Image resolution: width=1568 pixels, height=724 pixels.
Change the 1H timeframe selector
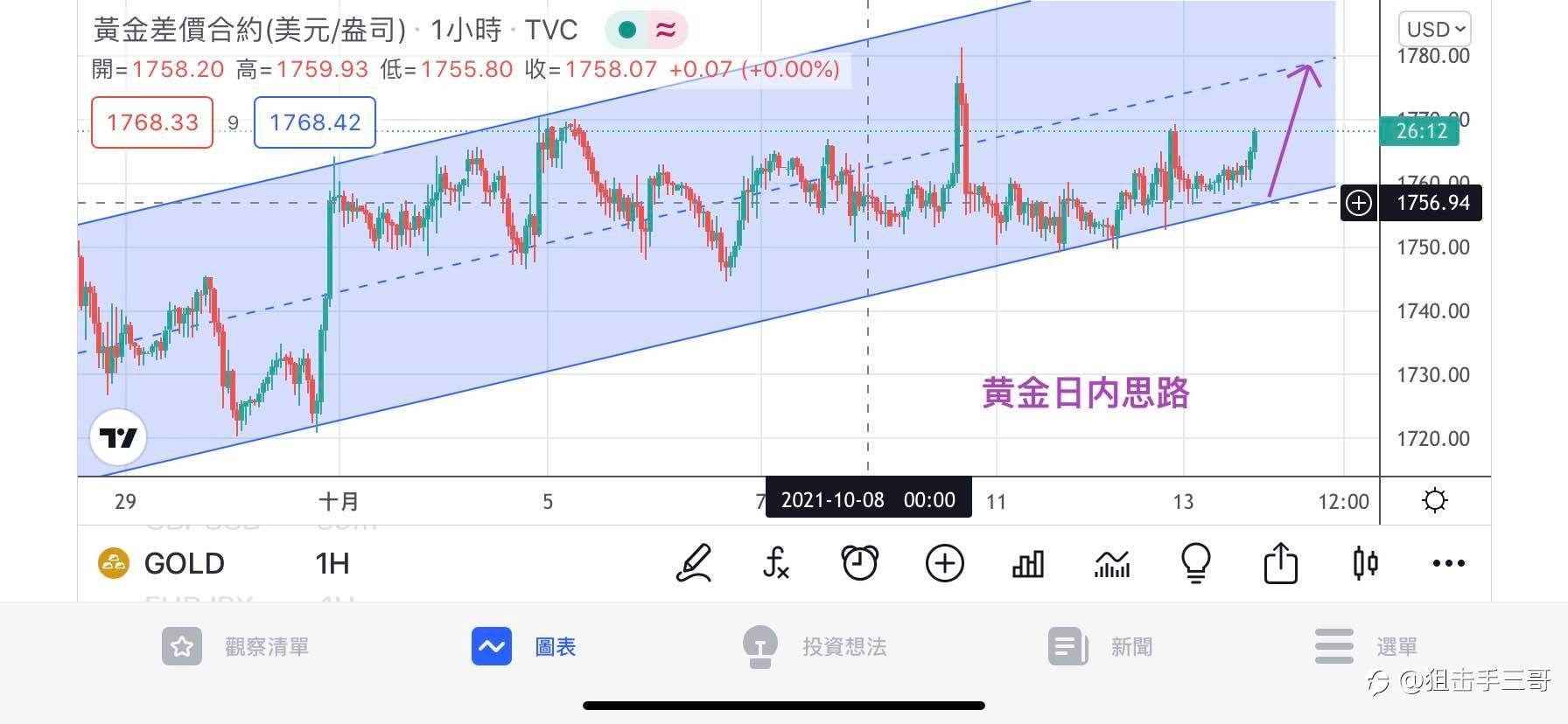click(x=332, y=563)
